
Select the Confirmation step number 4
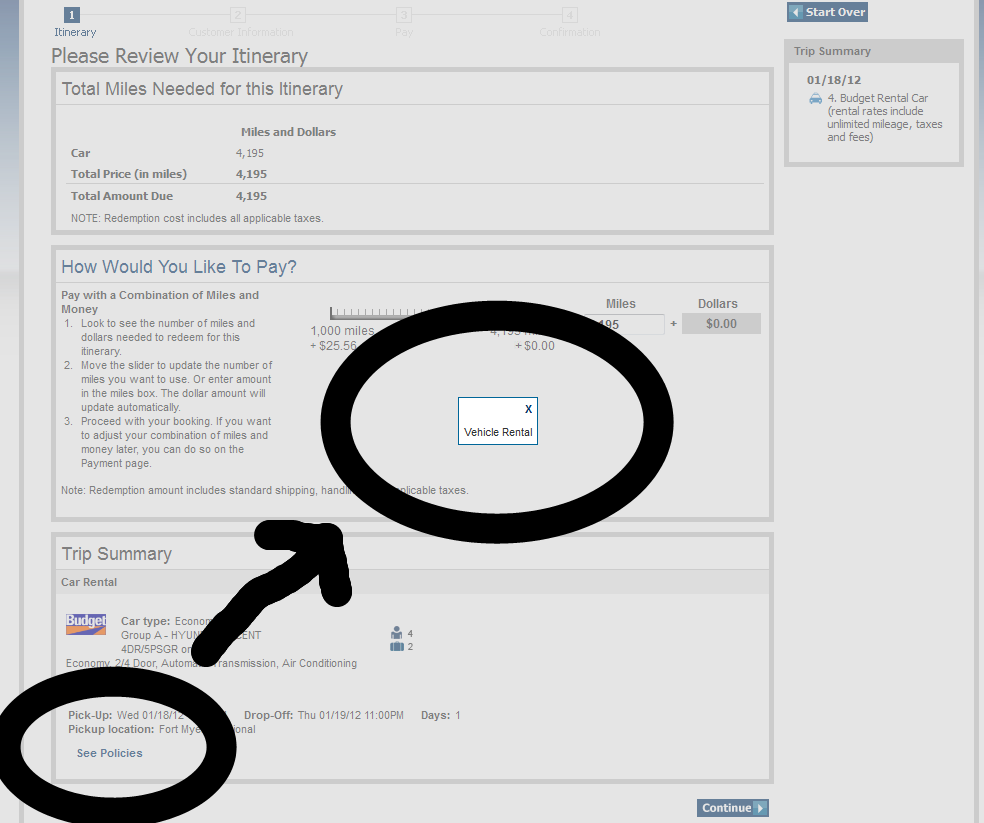click(x=569, y=15)
